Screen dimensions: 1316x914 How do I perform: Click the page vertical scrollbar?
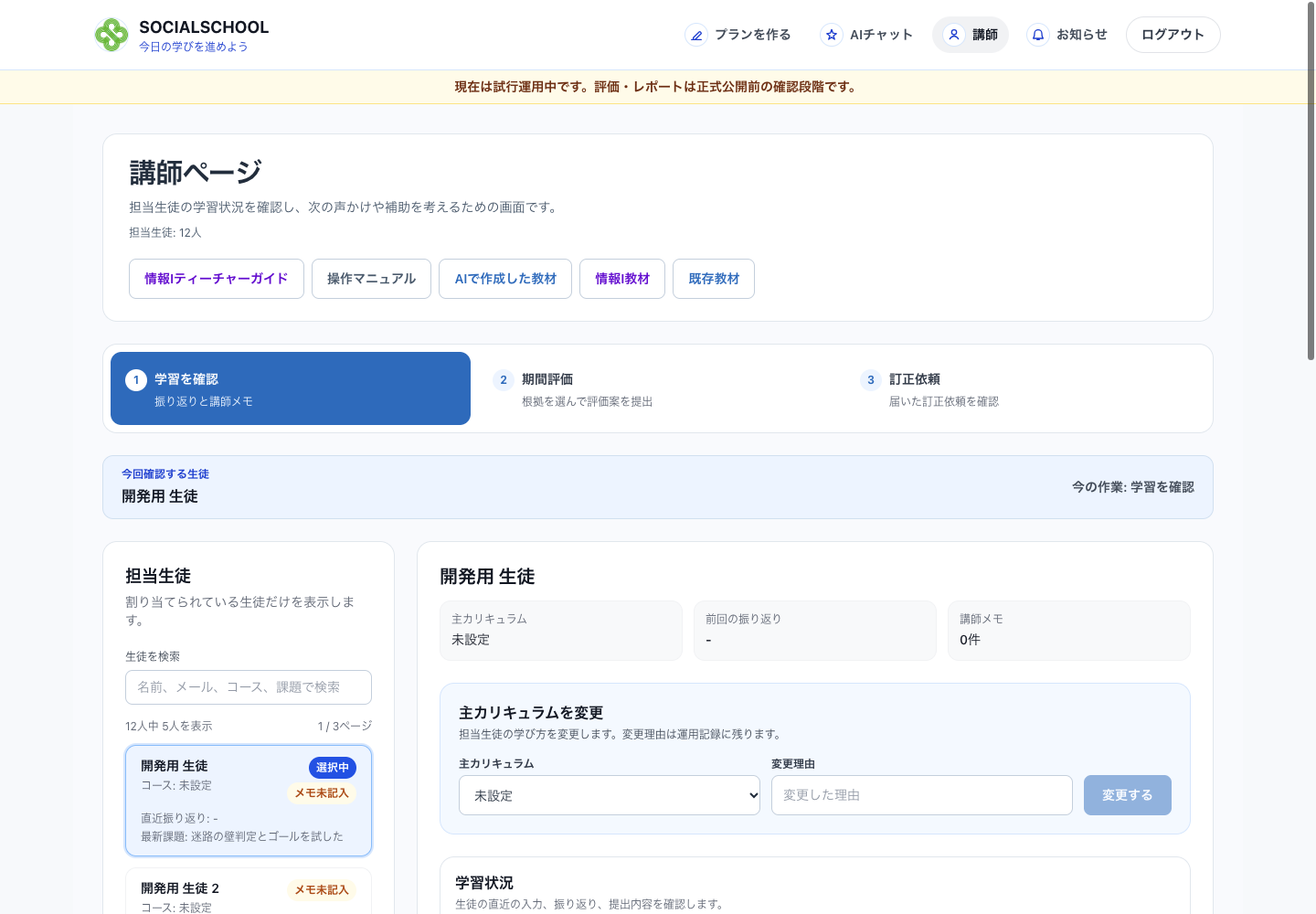click(x=1311, y=183)
